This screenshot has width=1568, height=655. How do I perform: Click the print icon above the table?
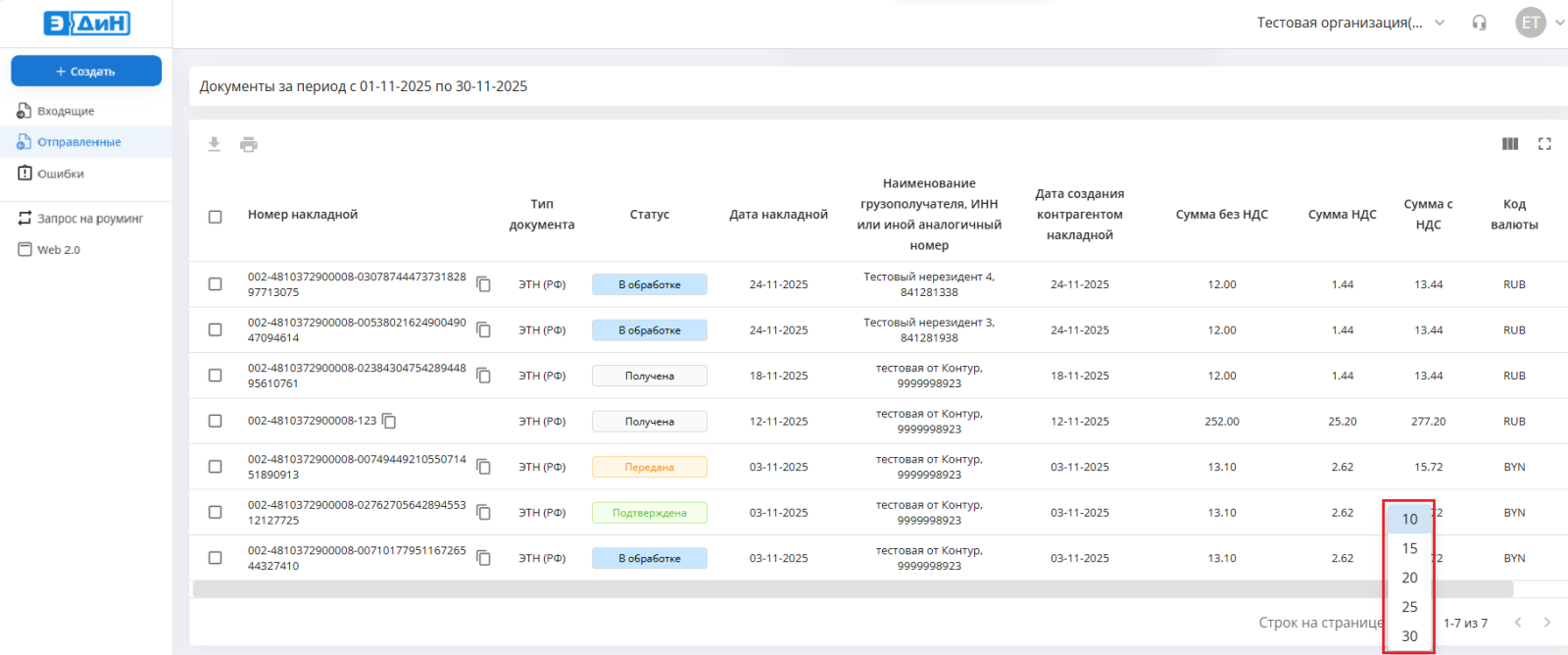[x=249, y=144]
